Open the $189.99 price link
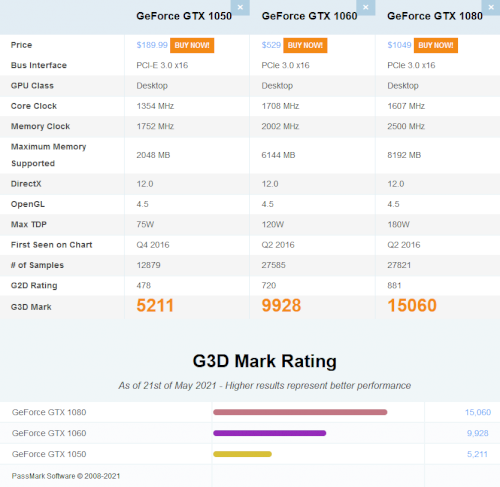The width and height of the screenshot is (500, 487). [152, 45]
